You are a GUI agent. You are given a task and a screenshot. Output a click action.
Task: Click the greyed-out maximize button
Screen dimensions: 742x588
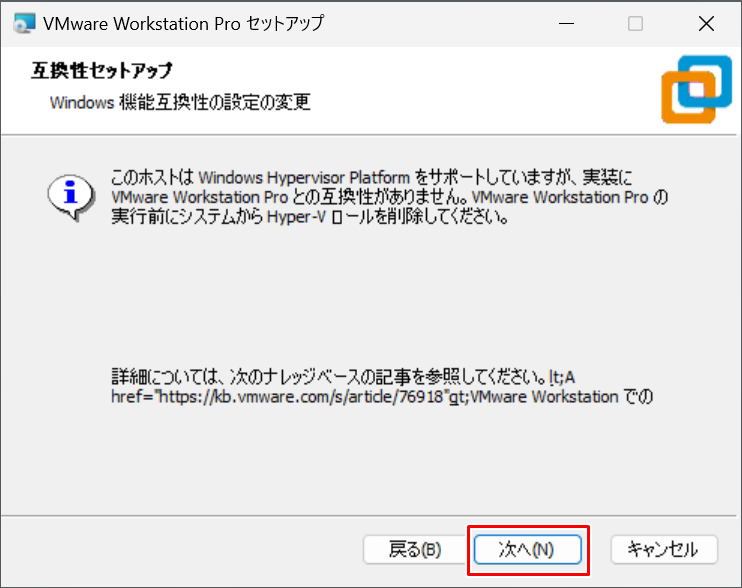635,23
